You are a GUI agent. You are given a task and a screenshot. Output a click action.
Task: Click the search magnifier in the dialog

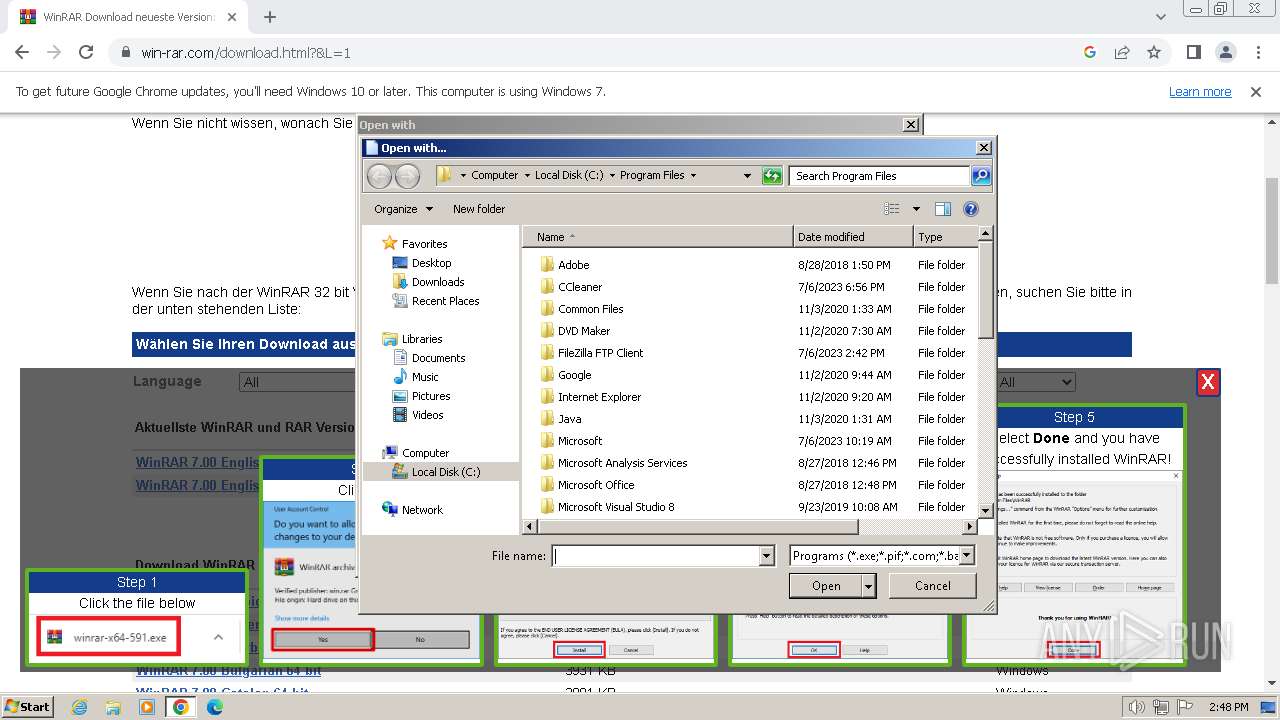click(981, 176)
